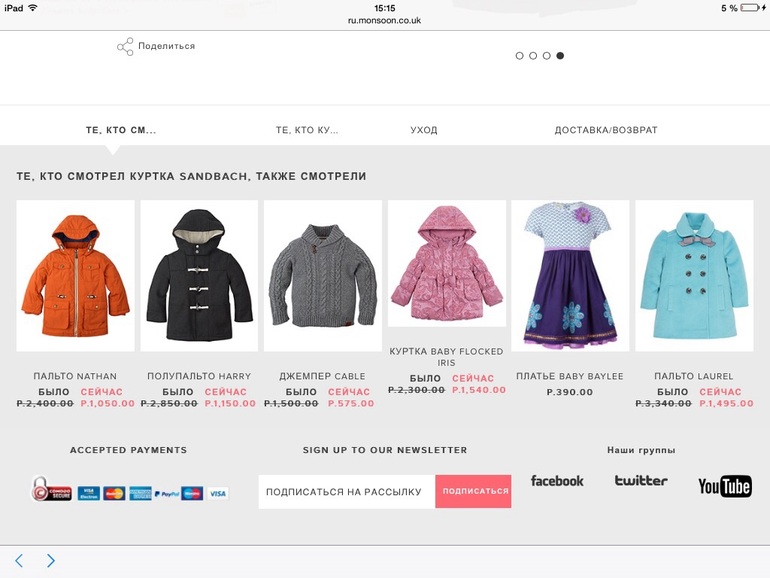The width and height of the screenshot is (770, 578).
Task: Click the Comodo Secure padlock badge
Action: pos(52,489)
